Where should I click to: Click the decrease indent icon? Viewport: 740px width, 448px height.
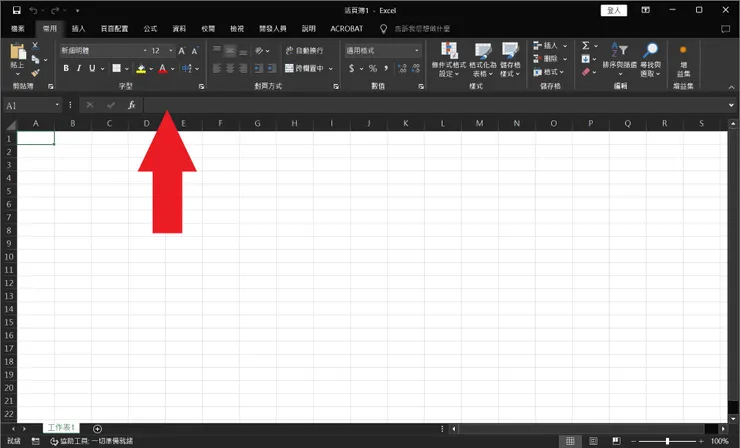[258, 68]
